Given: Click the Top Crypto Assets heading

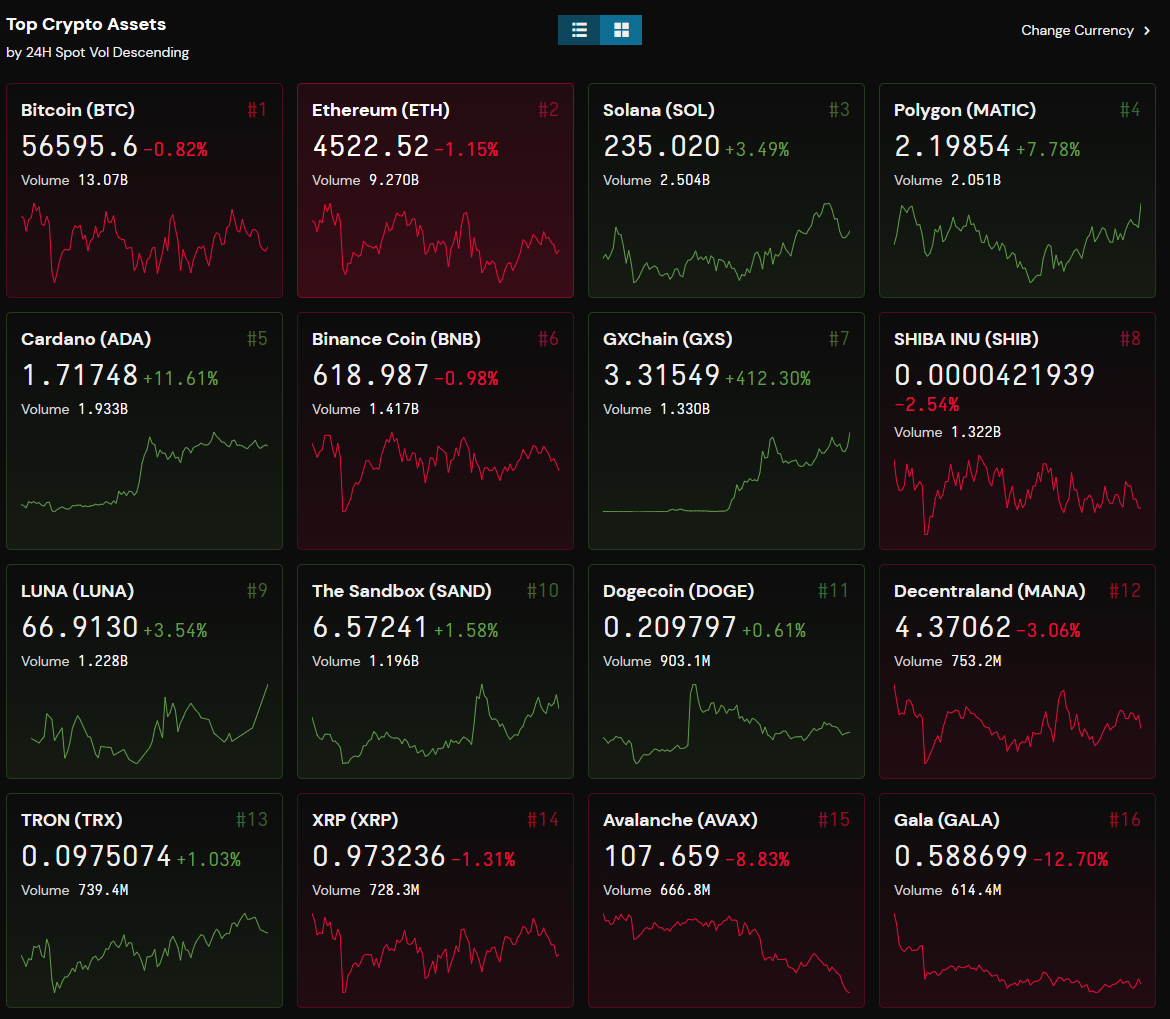Looking at the screenshot, I should pyautogui.click(x=86, y=25).
